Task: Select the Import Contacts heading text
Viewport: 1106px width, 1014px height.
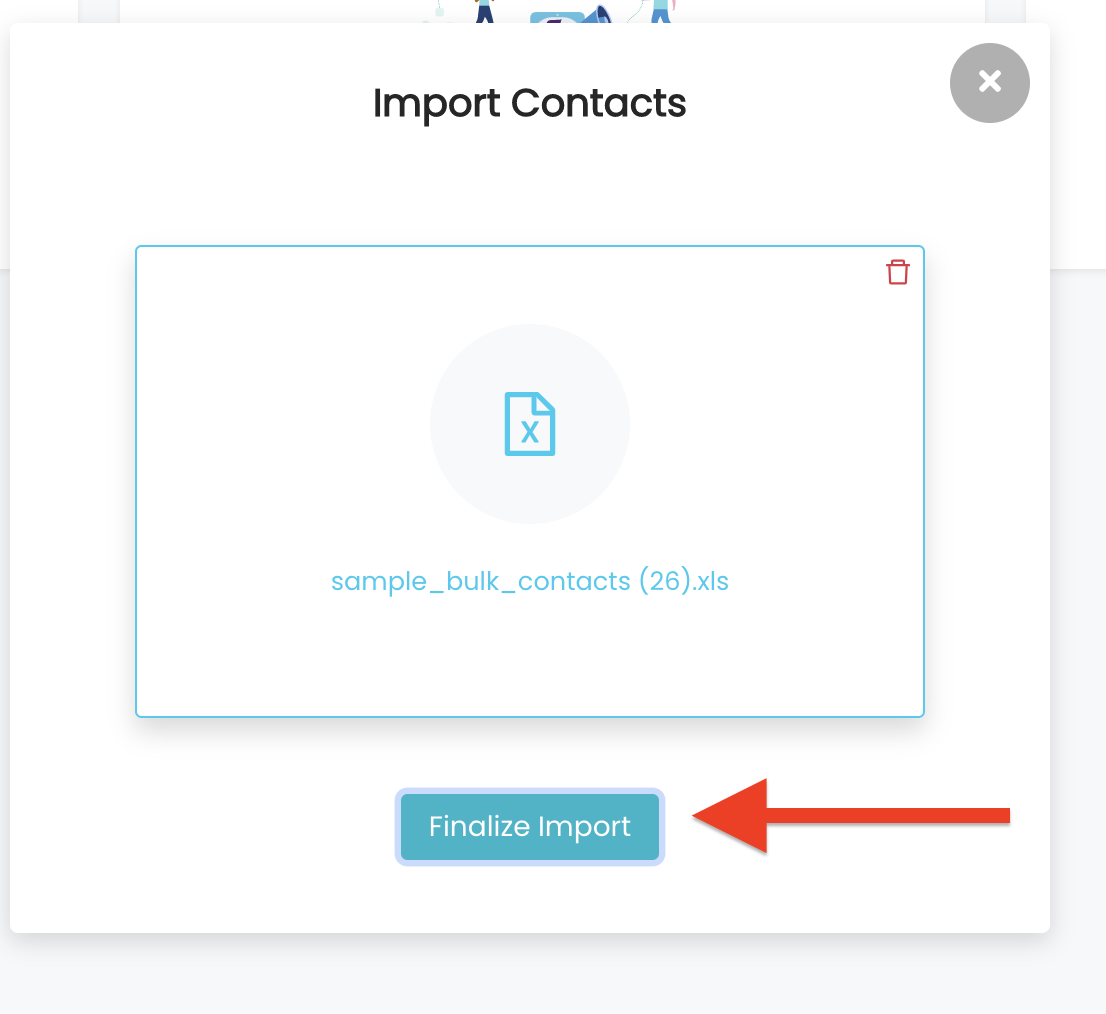Action: coord(529,103)
